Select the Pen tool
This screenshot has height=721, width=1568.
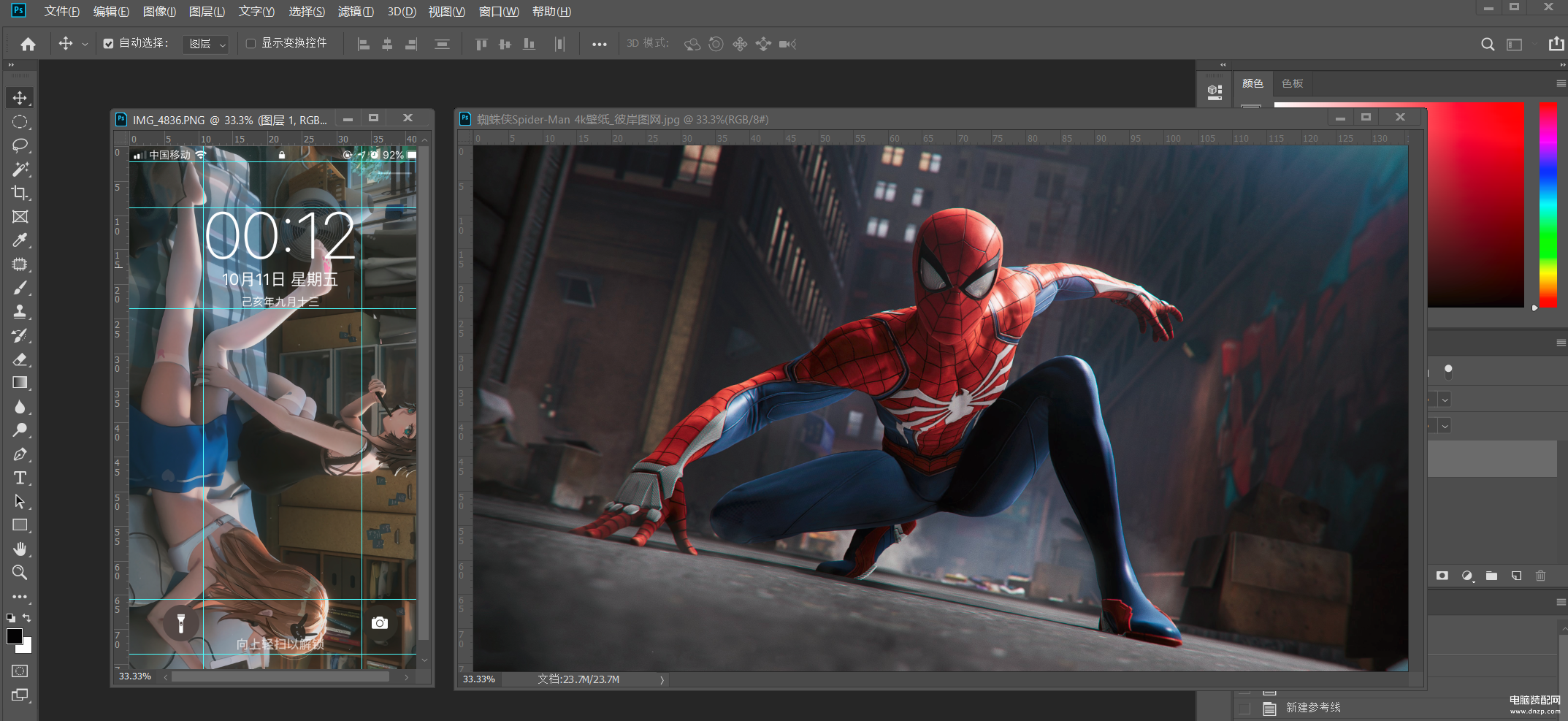tap(20, 454)
